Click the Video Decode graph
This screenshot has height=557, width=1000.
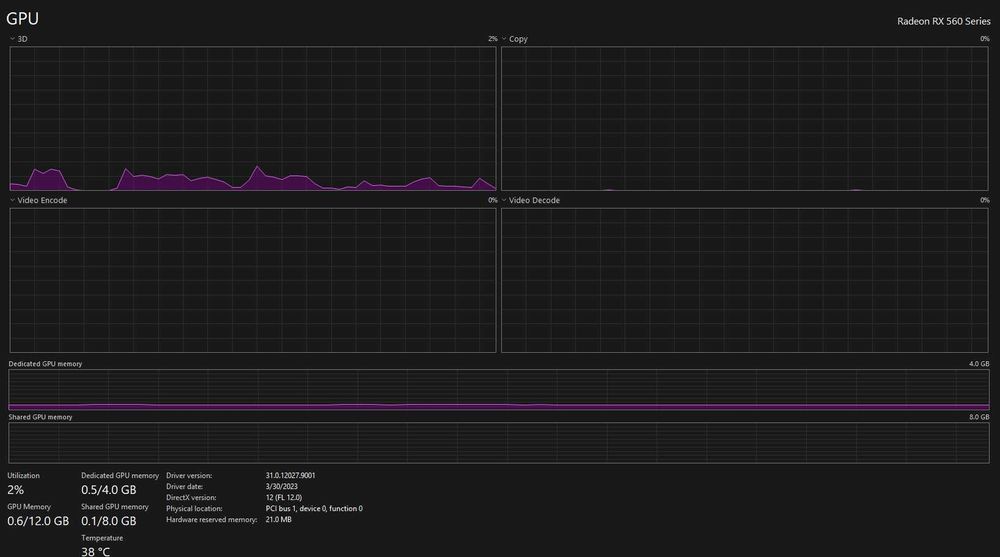coord(744,280)
